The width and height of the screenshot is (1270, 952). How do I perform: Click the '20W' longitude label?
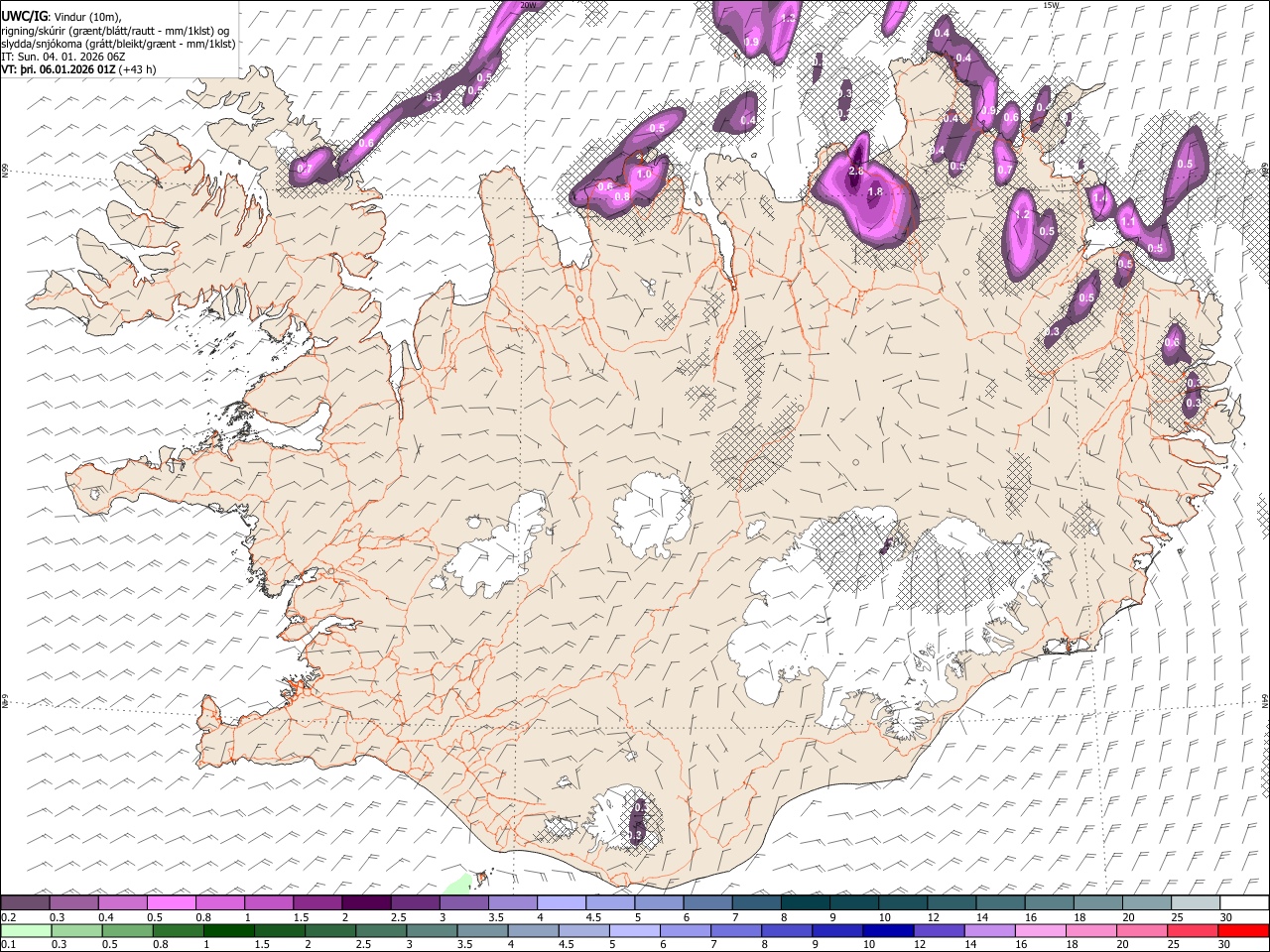(x=528, y=5)
